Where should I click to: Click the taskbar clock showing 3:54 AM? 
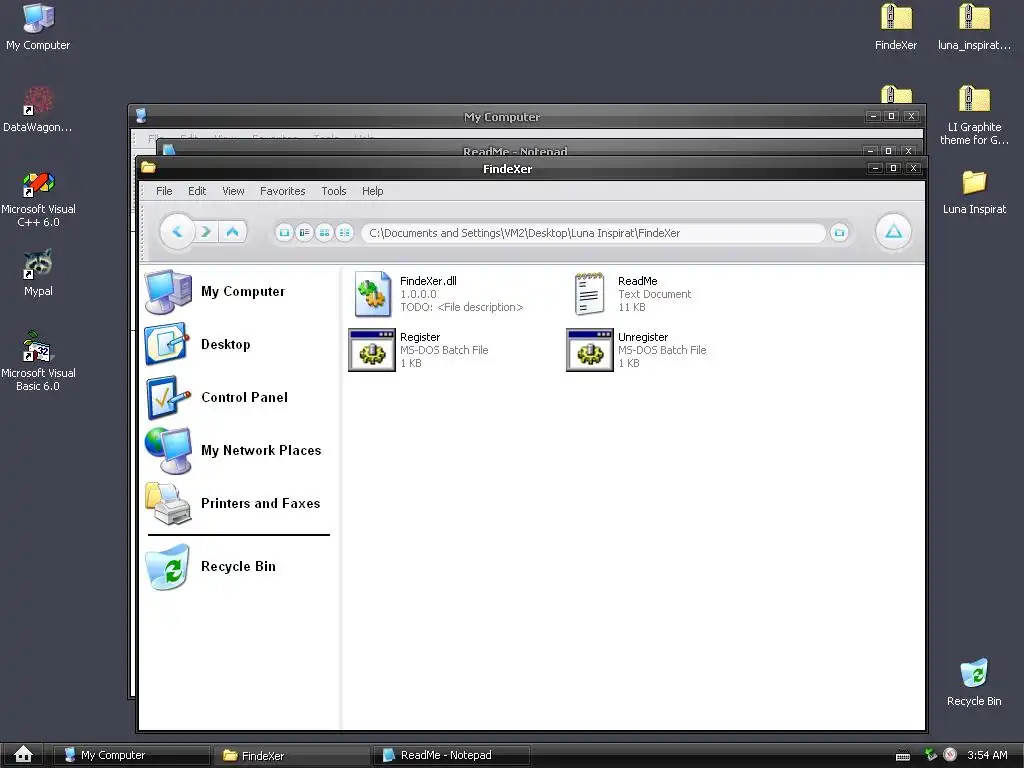(x=987, y=755)
